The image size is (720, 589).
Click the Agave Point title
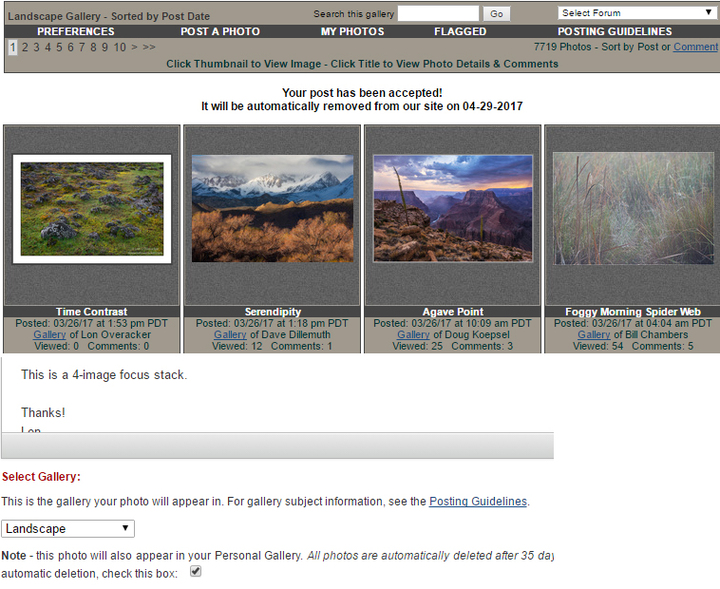453,312
